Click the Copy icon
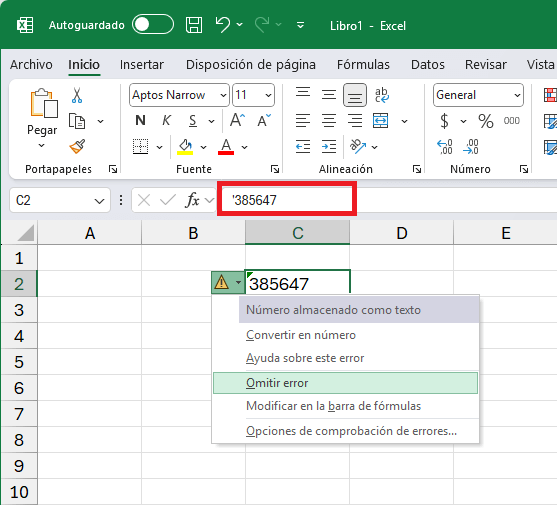The height and width of the screenshot is (505, 557). (x=77, y=121)
